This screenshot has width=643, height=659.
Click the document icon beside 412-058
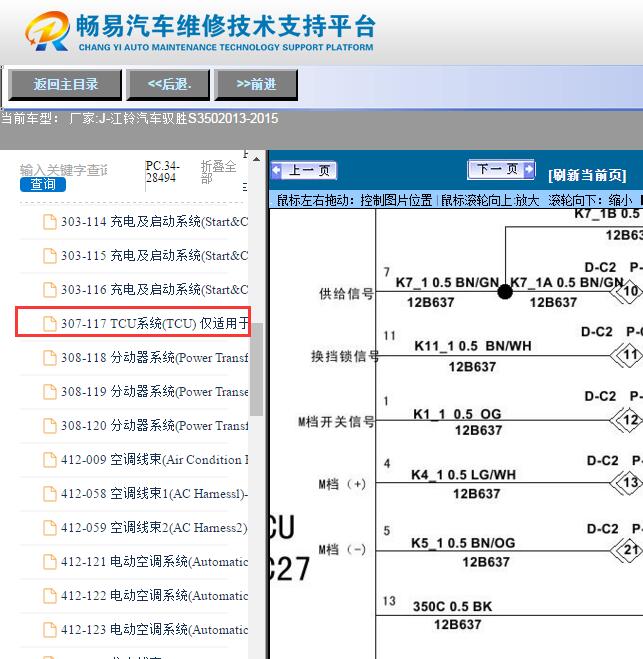tap(50, 494)
